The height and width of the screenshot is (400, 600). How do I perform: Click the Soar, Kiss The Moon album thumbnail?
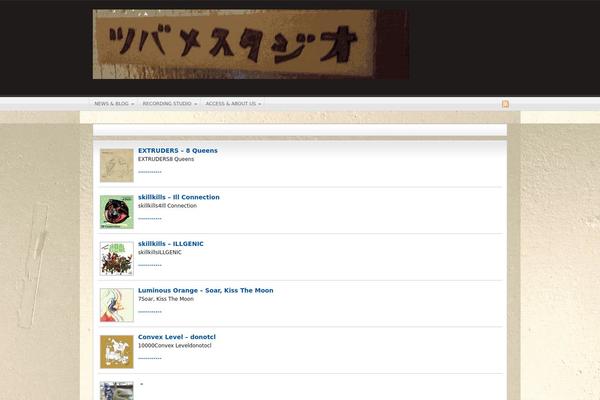click(117, 305)
